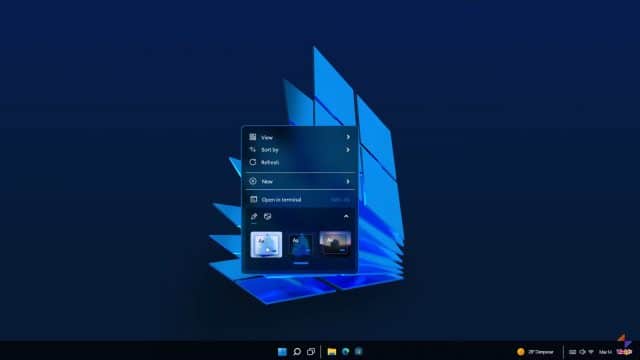This screenshot has height=360, width=640.
Task: Select the personalize brush icon in menu
Action: point(254,216)
